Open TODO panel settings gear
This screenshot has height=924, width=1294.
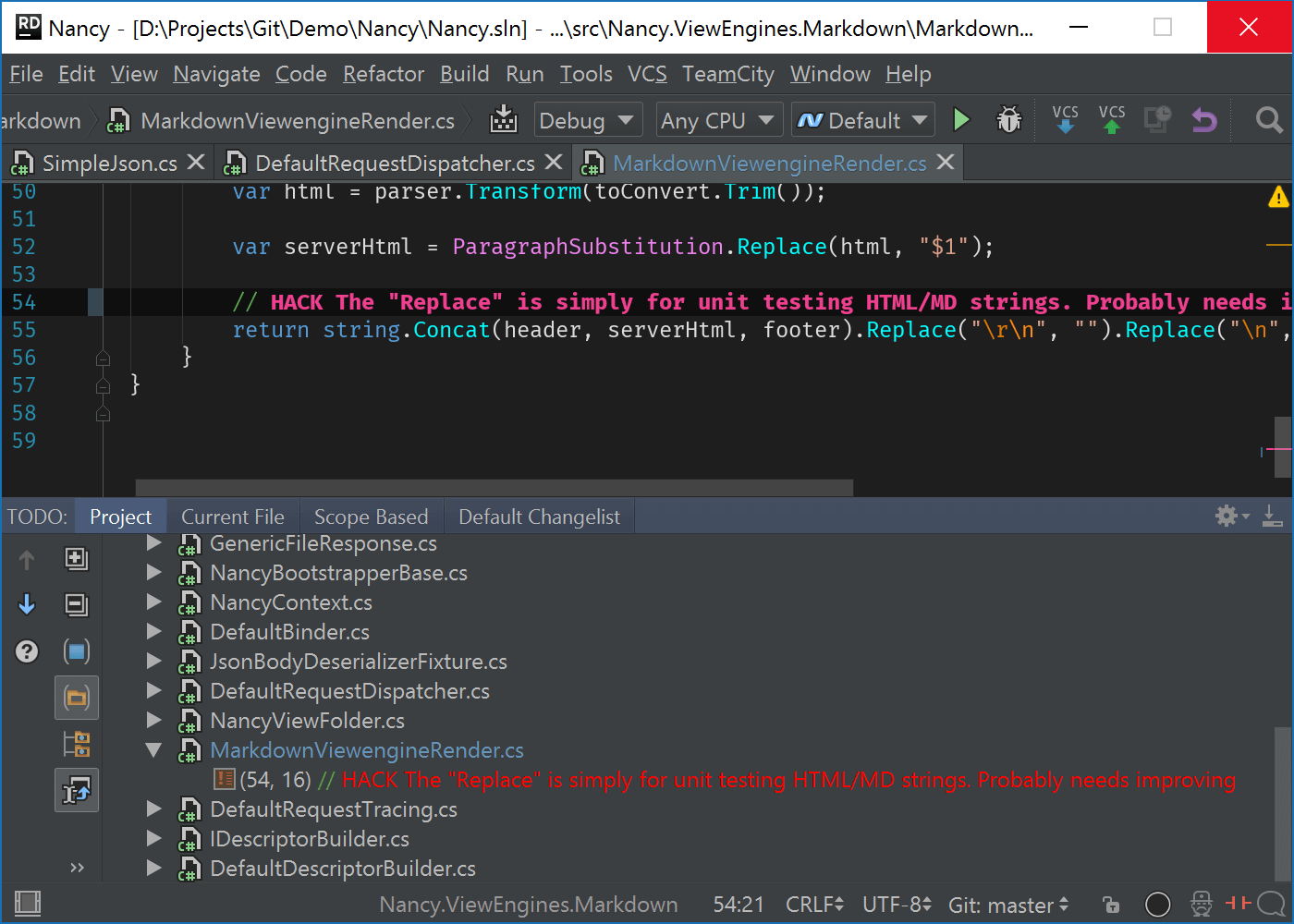coord(1231,516)
